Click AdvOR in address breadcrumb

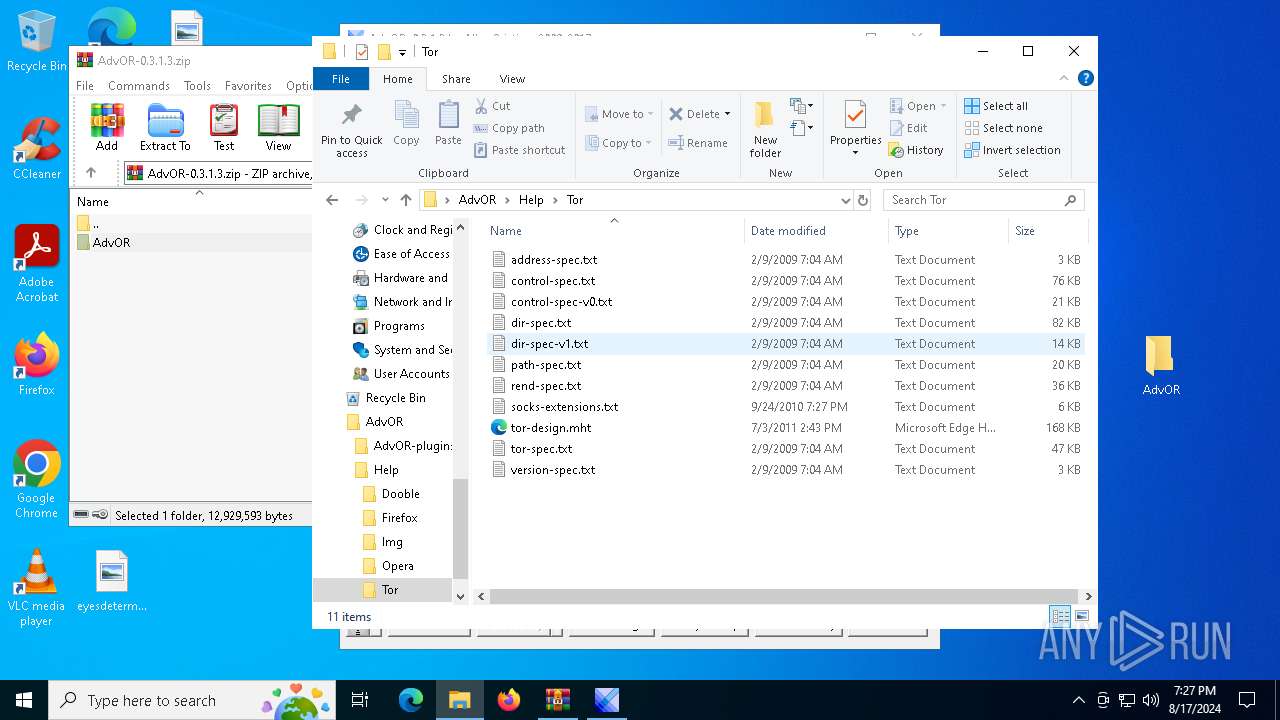pyautogui.click(x=477, y=200)
